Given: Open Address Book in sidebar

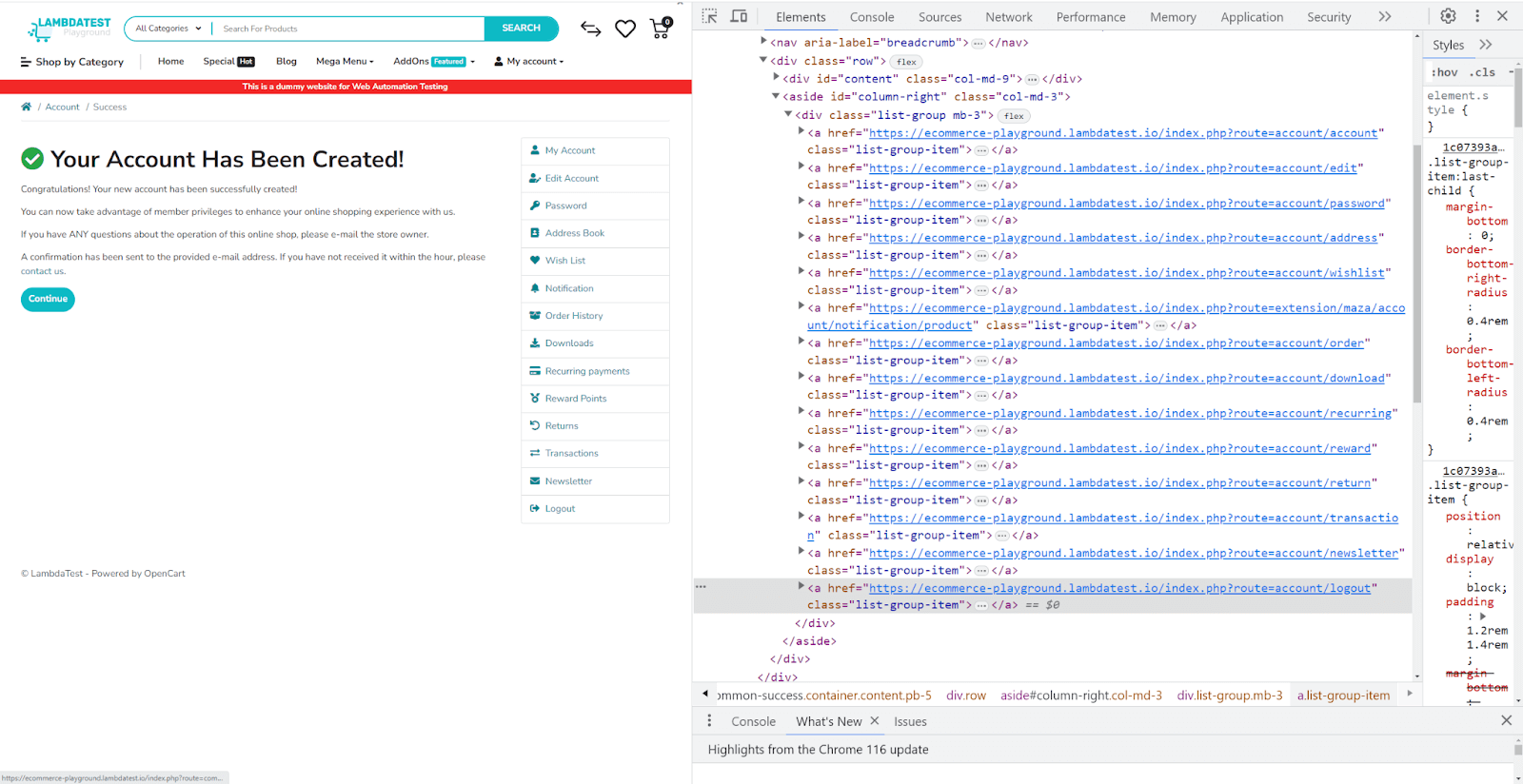Looking at the screenshot, I should pos(595,233).
